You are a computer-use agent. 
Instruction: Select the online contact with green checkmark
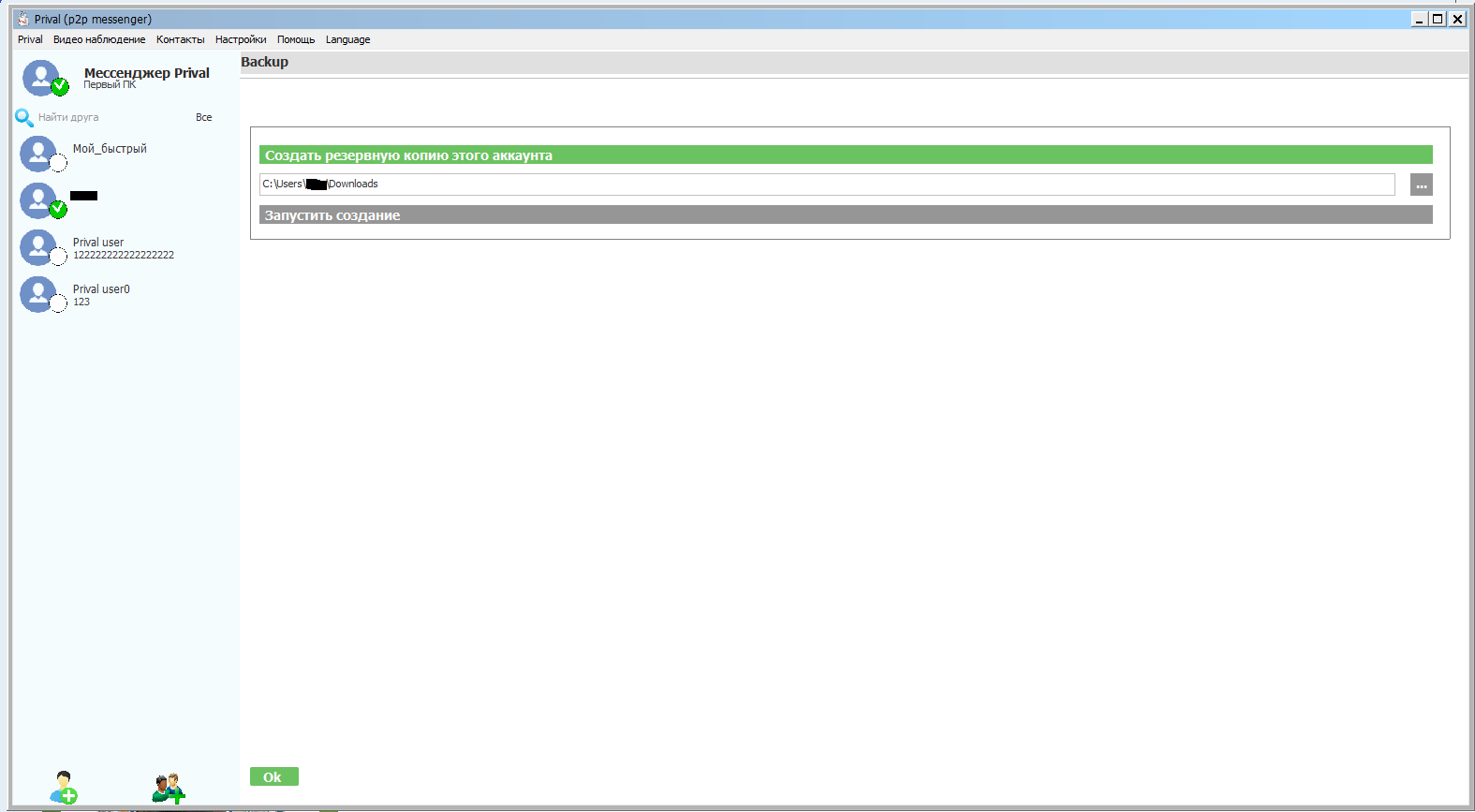pyautogui.click(x=38, y=199)
